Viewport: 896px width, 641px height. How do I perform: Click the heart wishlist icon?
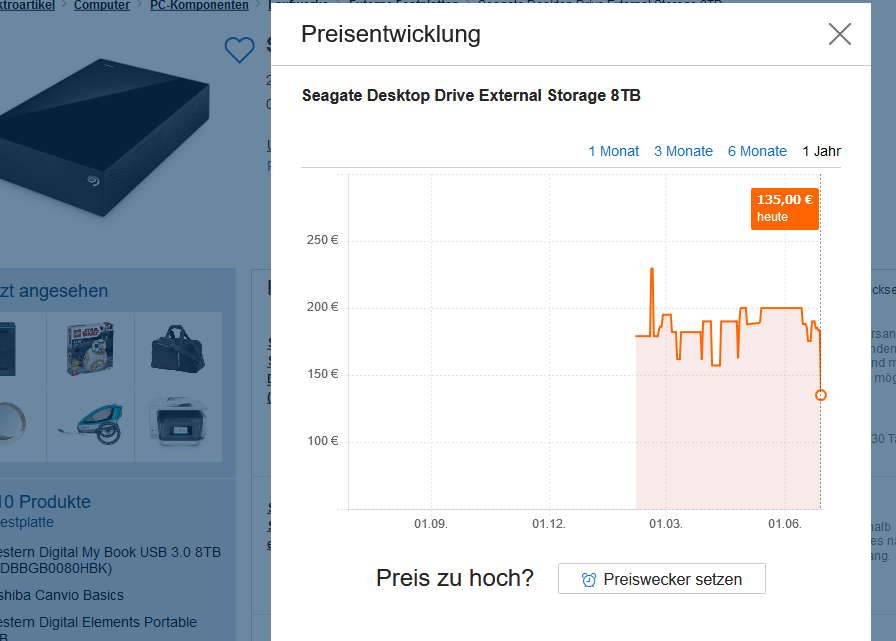(239, 49)
